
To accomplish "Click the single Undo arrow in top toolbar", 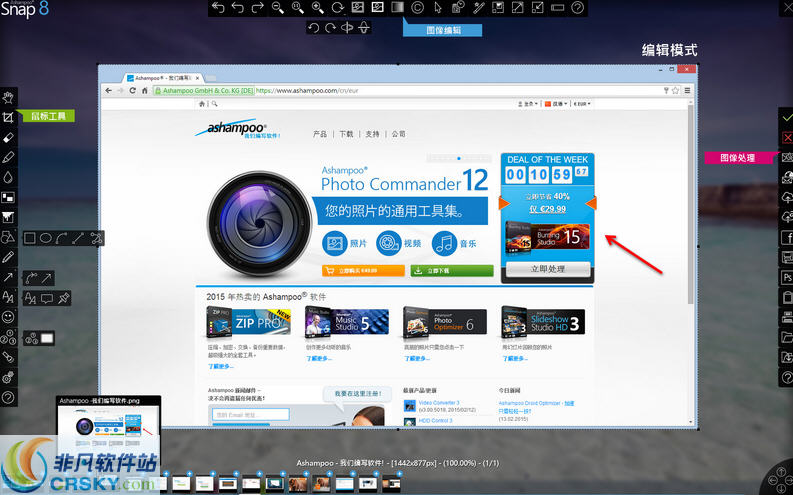I will tap(237, 8).
